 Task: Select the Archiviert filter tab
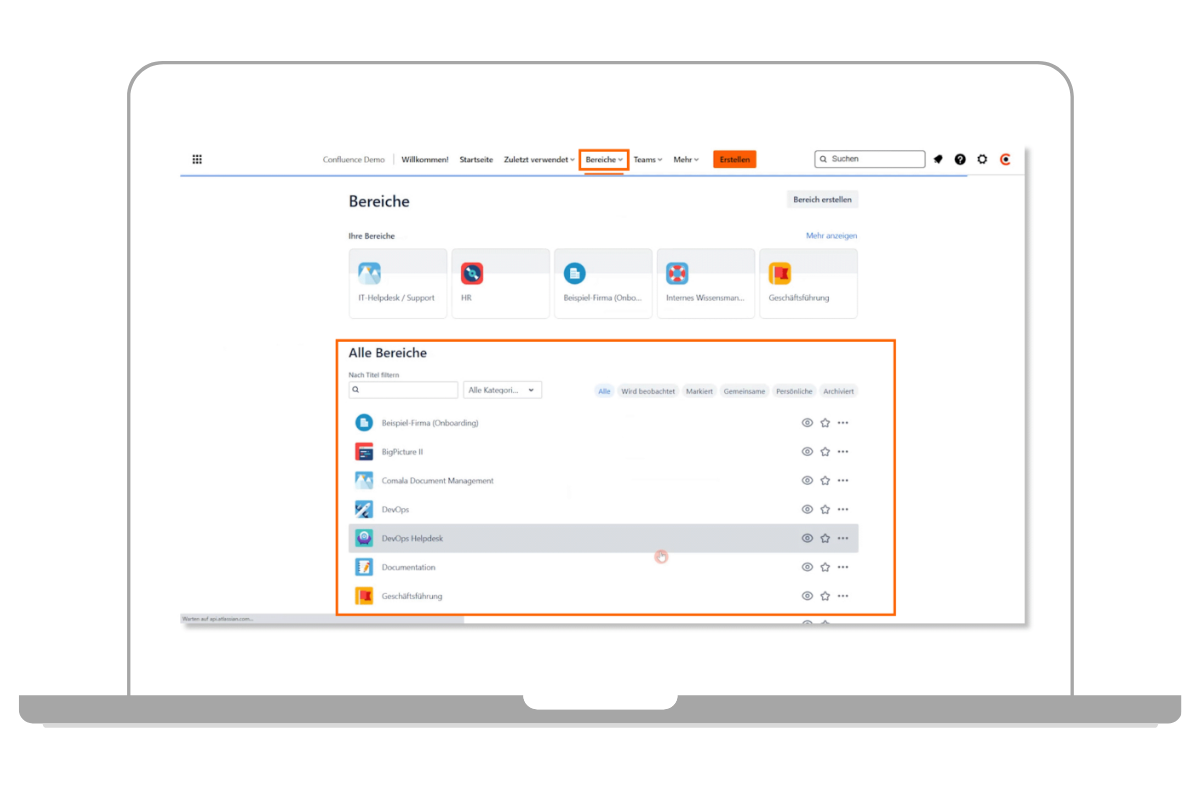point(838,391)
